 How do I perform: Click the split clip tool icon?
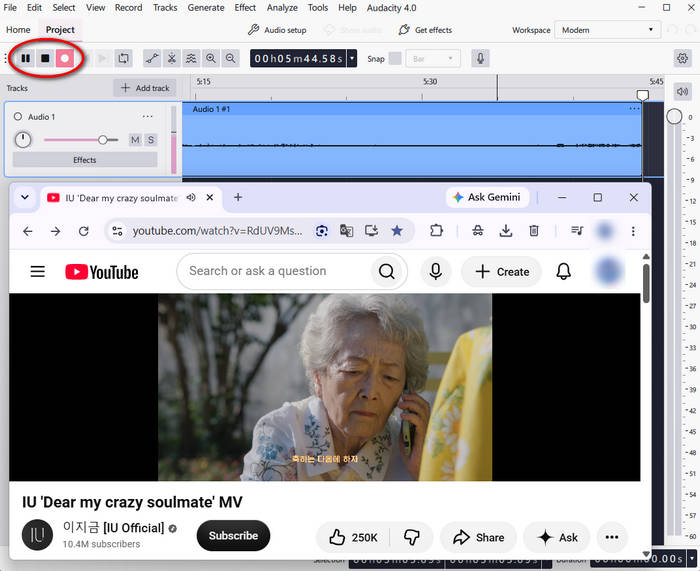point(171,58)
